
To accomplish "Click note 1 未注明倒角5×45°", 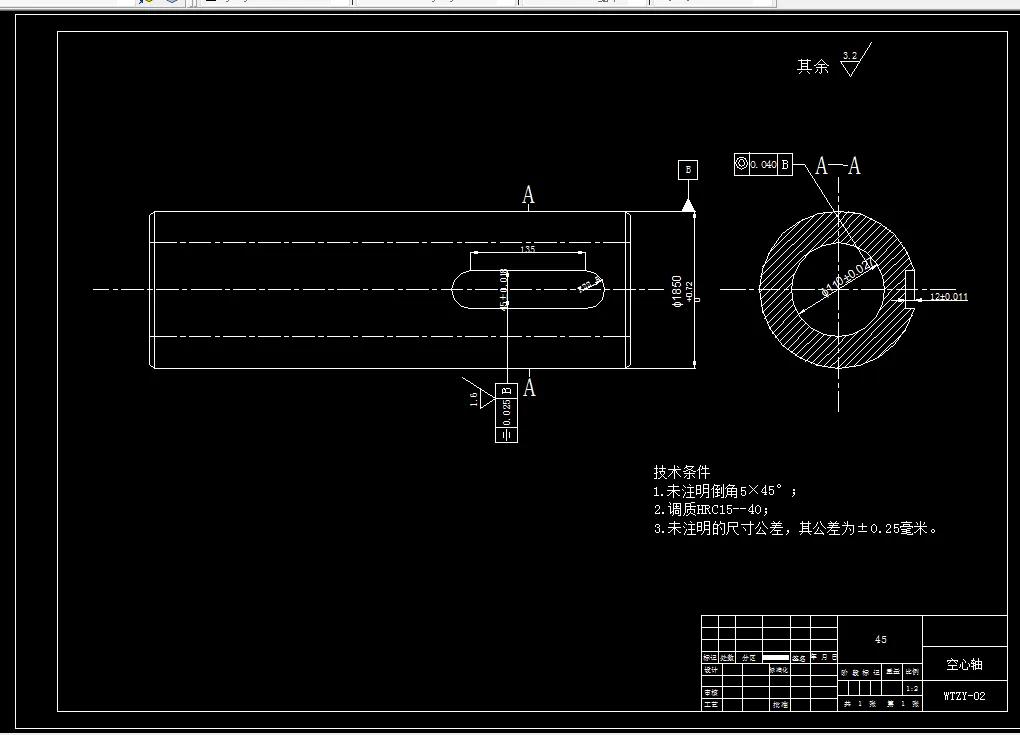I will 725,491.
